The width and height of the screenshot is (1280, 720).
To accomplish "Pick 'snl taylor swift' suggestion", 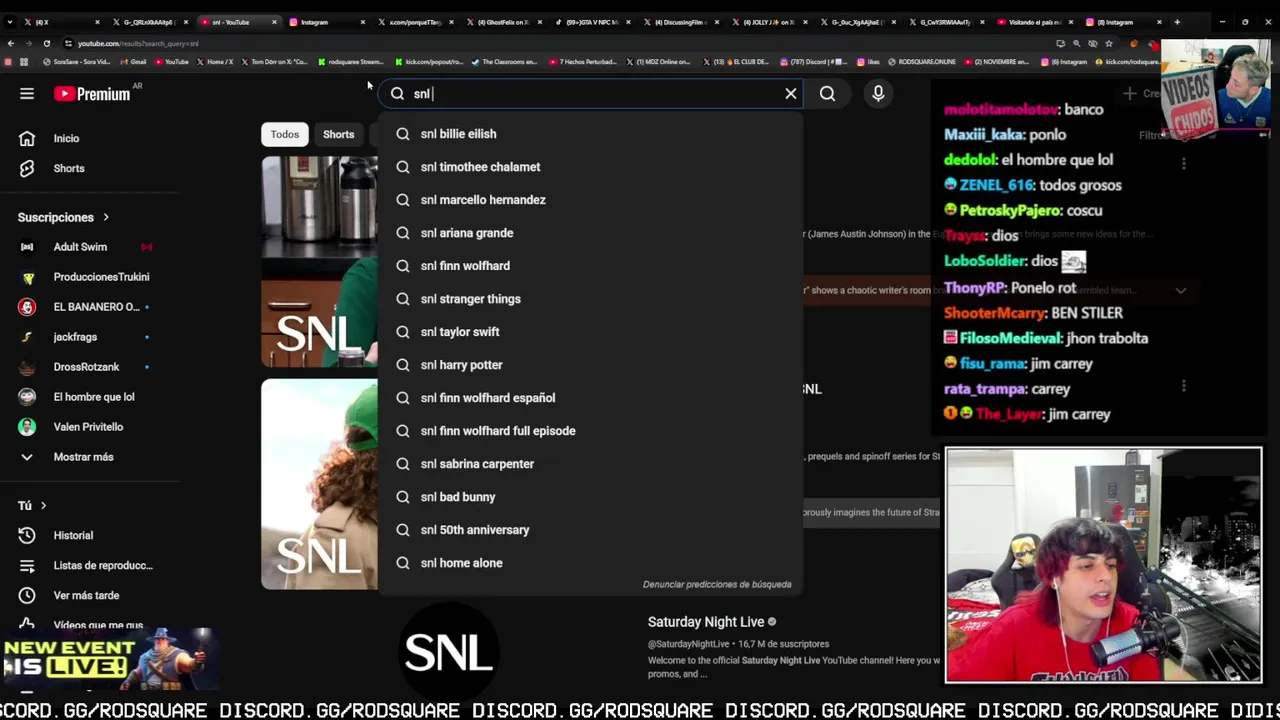I will click(590, 332).
